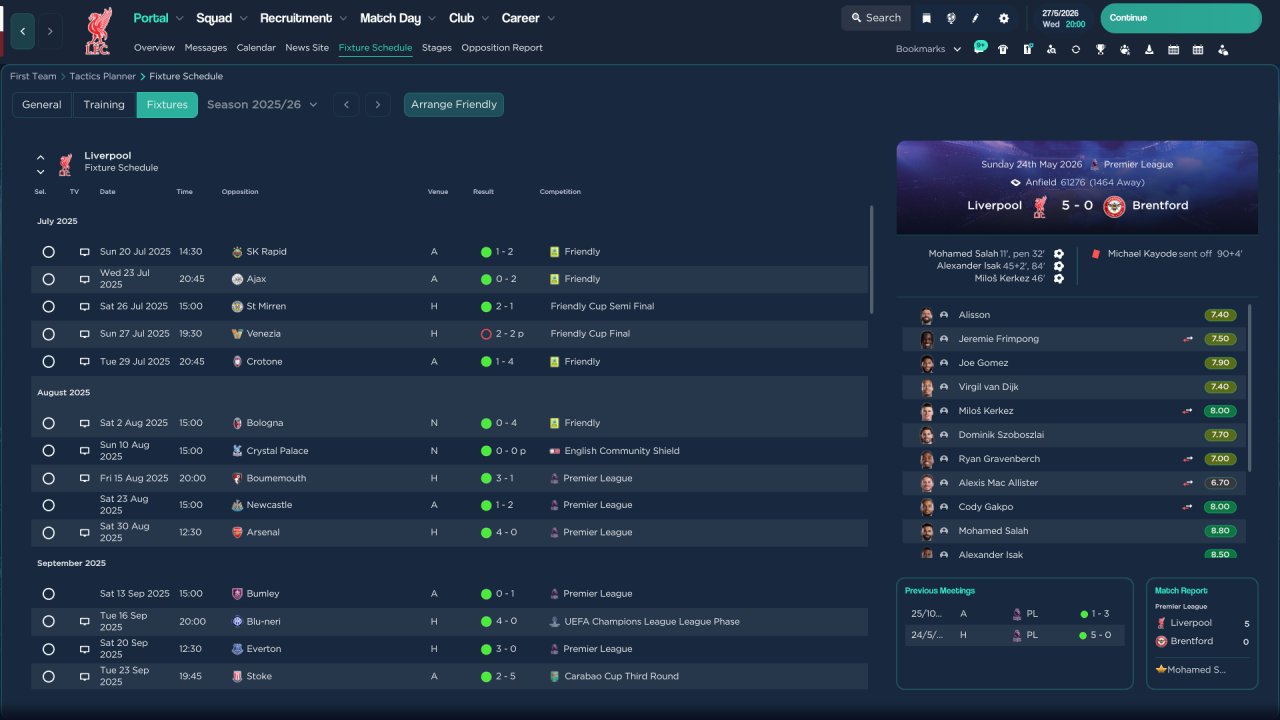The image size is (1280, 720).
Task: Select the radio button for Ajax fixture
Action: tap(48, 279)
